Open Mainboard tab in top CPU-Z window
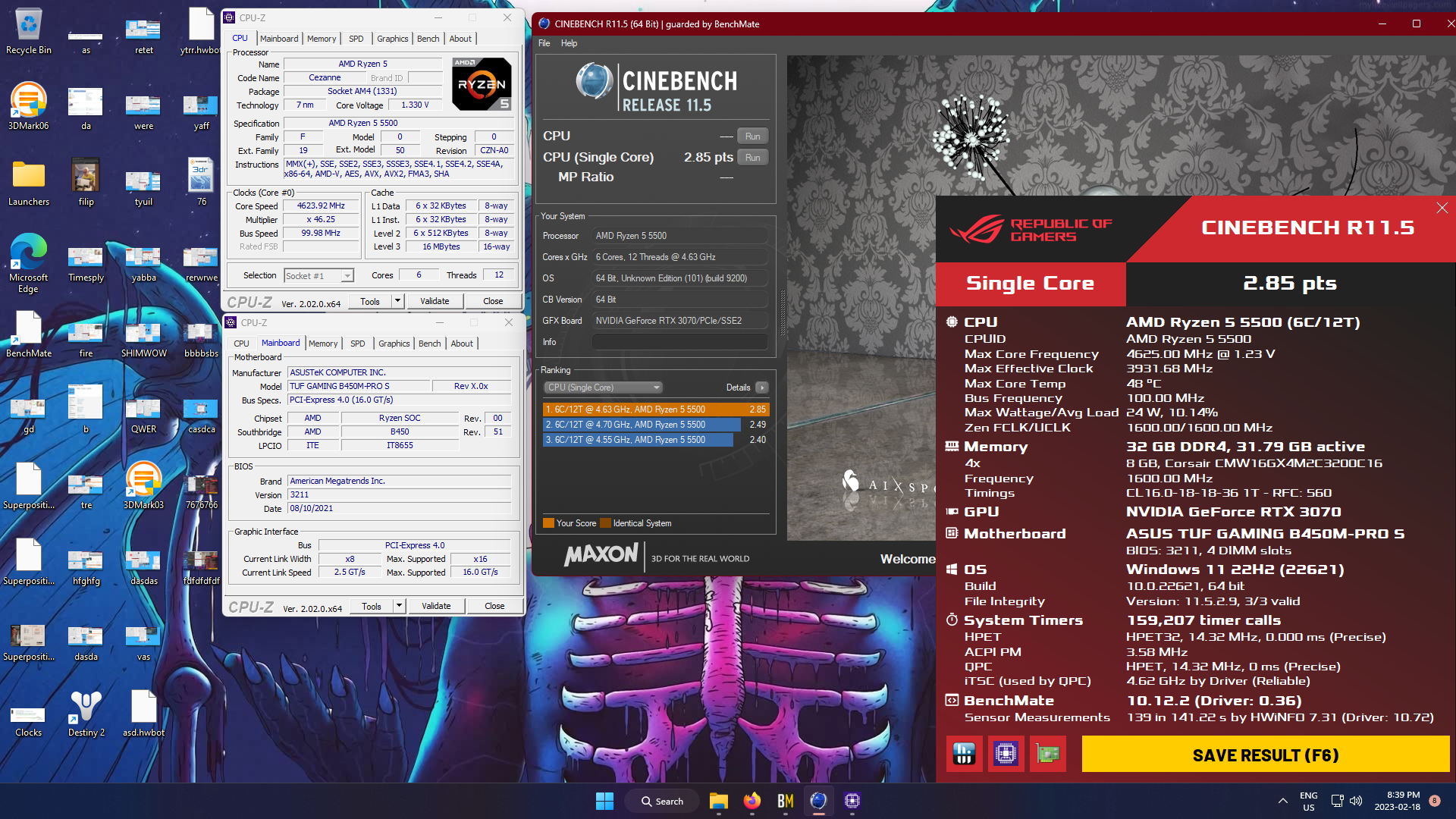 pyautogui.click(x=279, y=39)
